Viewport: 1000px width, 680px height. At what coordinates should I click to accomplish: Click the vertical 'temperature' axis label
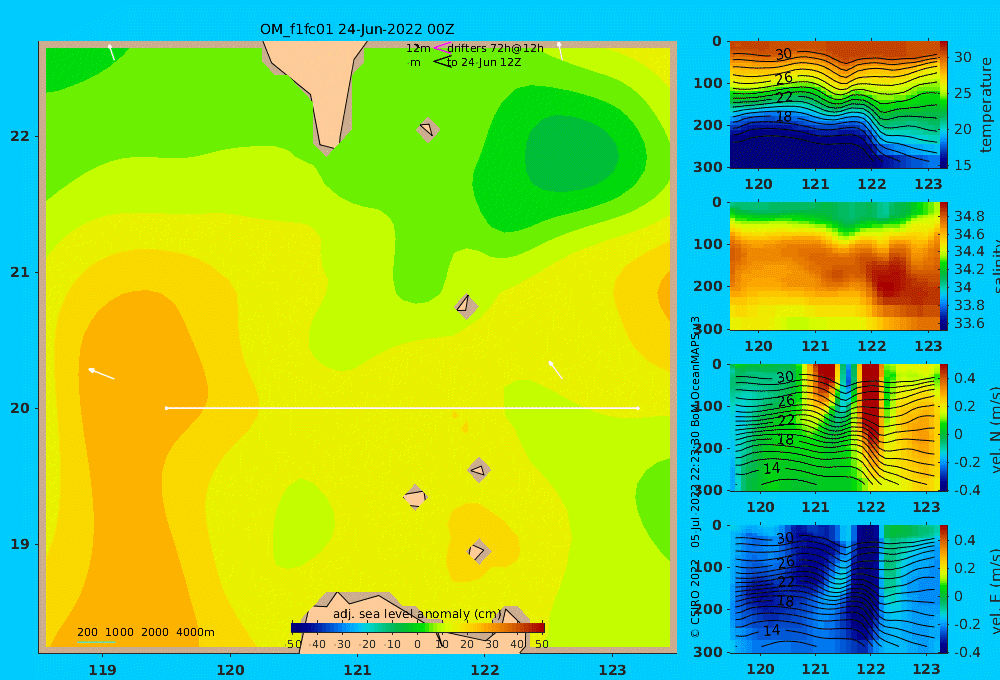click(x=987, y=105)
